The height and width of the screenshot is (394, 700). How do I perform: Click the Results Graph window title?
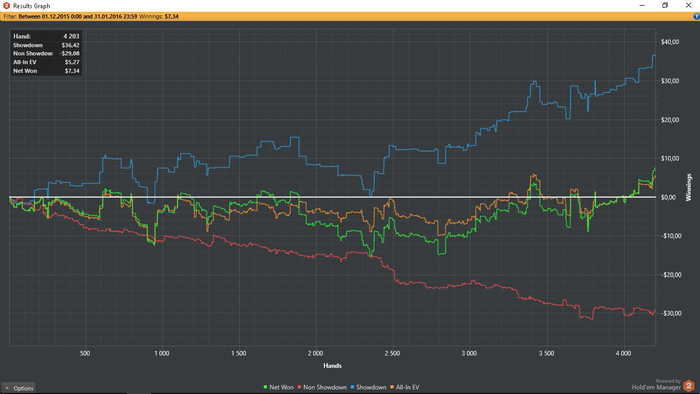31,6
